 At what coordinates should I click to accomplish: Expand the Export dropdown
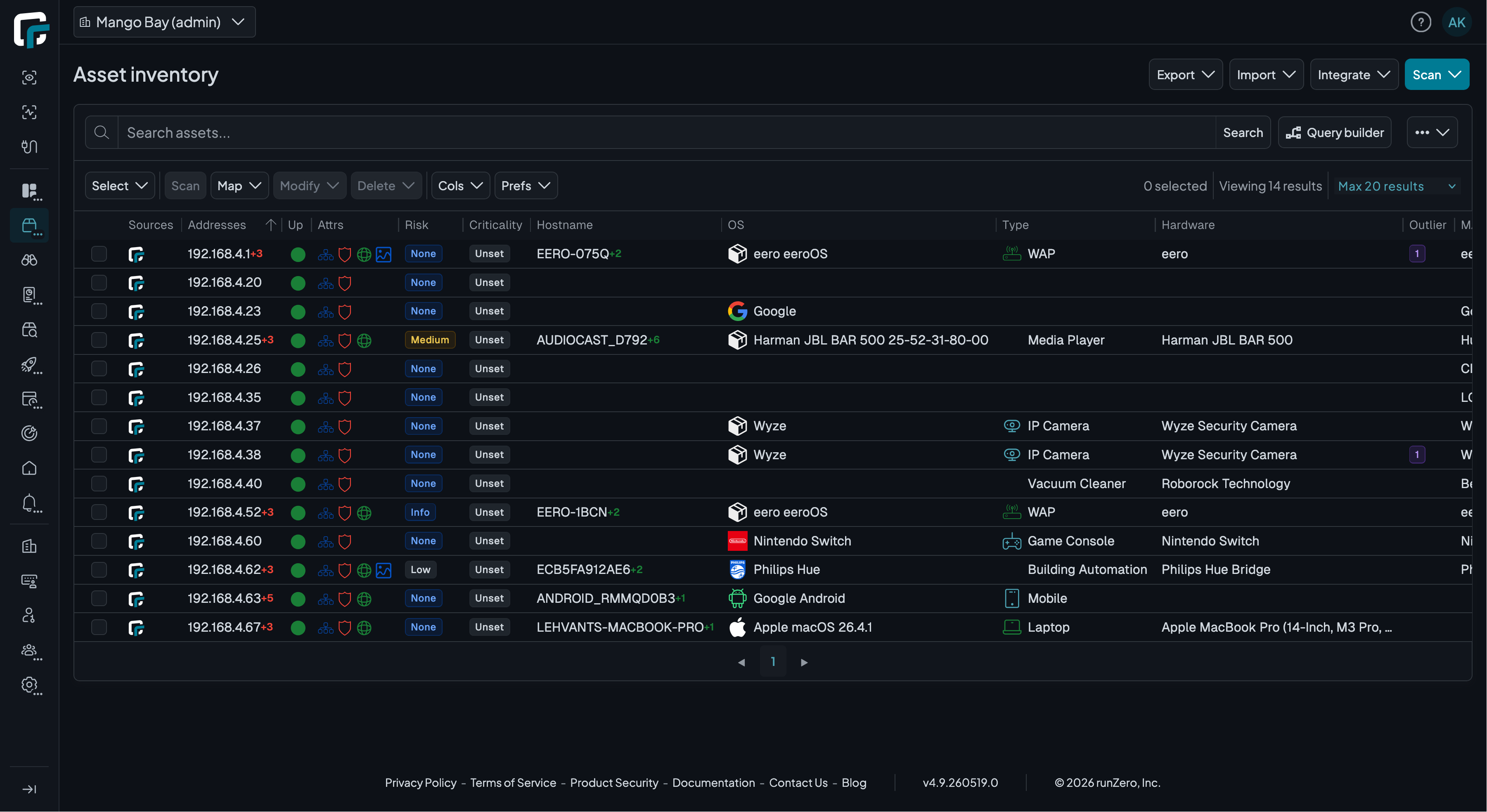(x=1185, y=74)
